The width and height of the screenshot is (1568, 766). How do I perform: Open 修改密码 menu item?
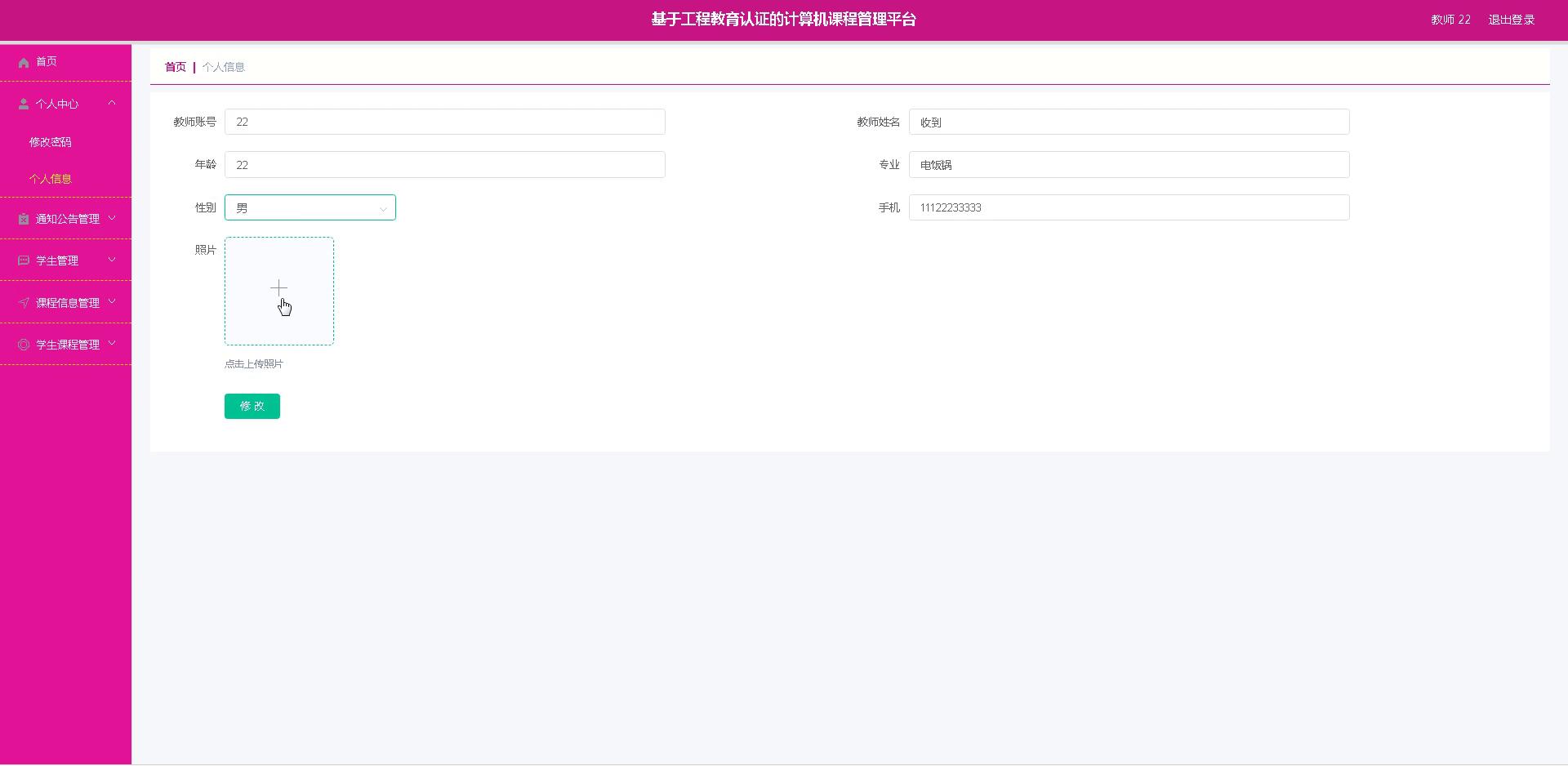51,142
